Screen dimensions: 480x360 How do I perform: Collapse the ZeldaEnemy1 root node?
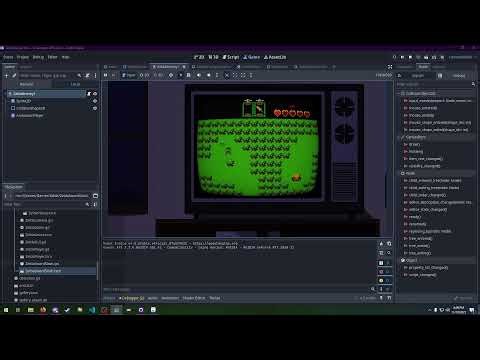[6, 94]
